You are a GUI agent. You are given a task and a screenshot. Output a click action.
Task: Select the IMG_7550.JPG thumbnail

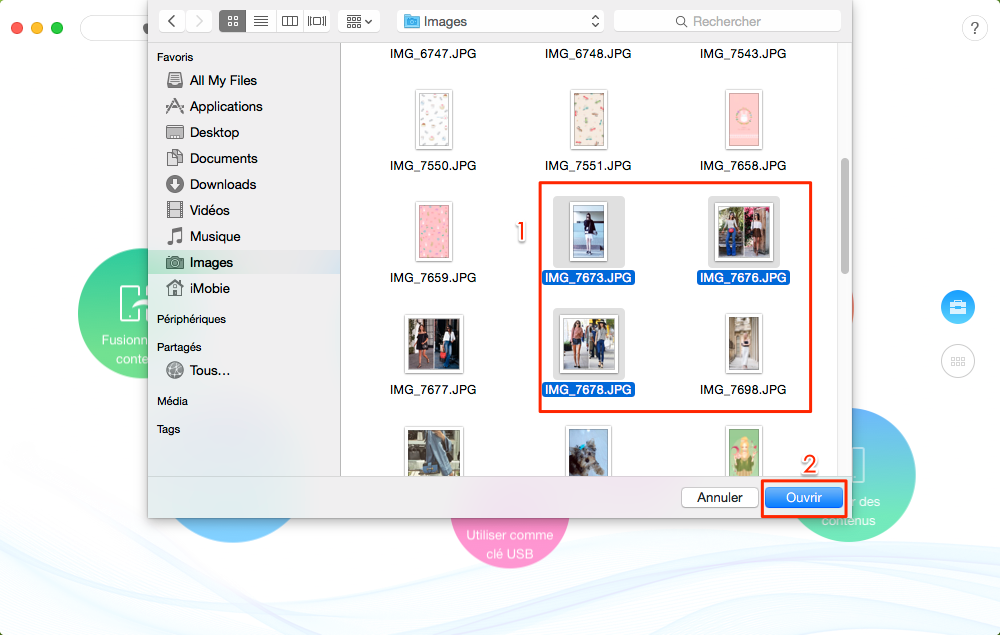tap(433, 120)
